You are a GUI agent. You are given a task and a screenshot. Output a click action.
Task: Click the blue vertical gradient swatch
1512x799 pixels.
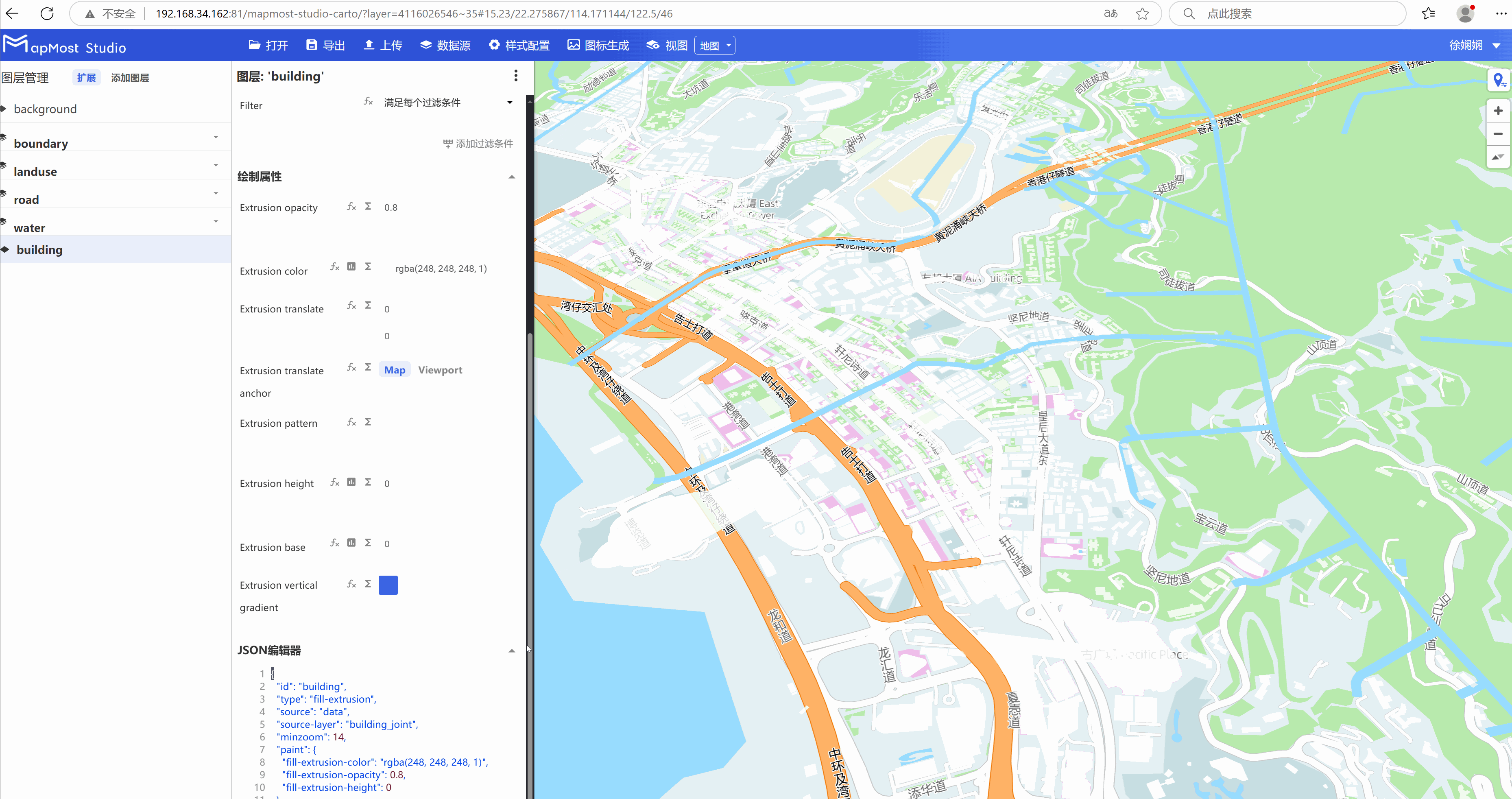[388, 585]
